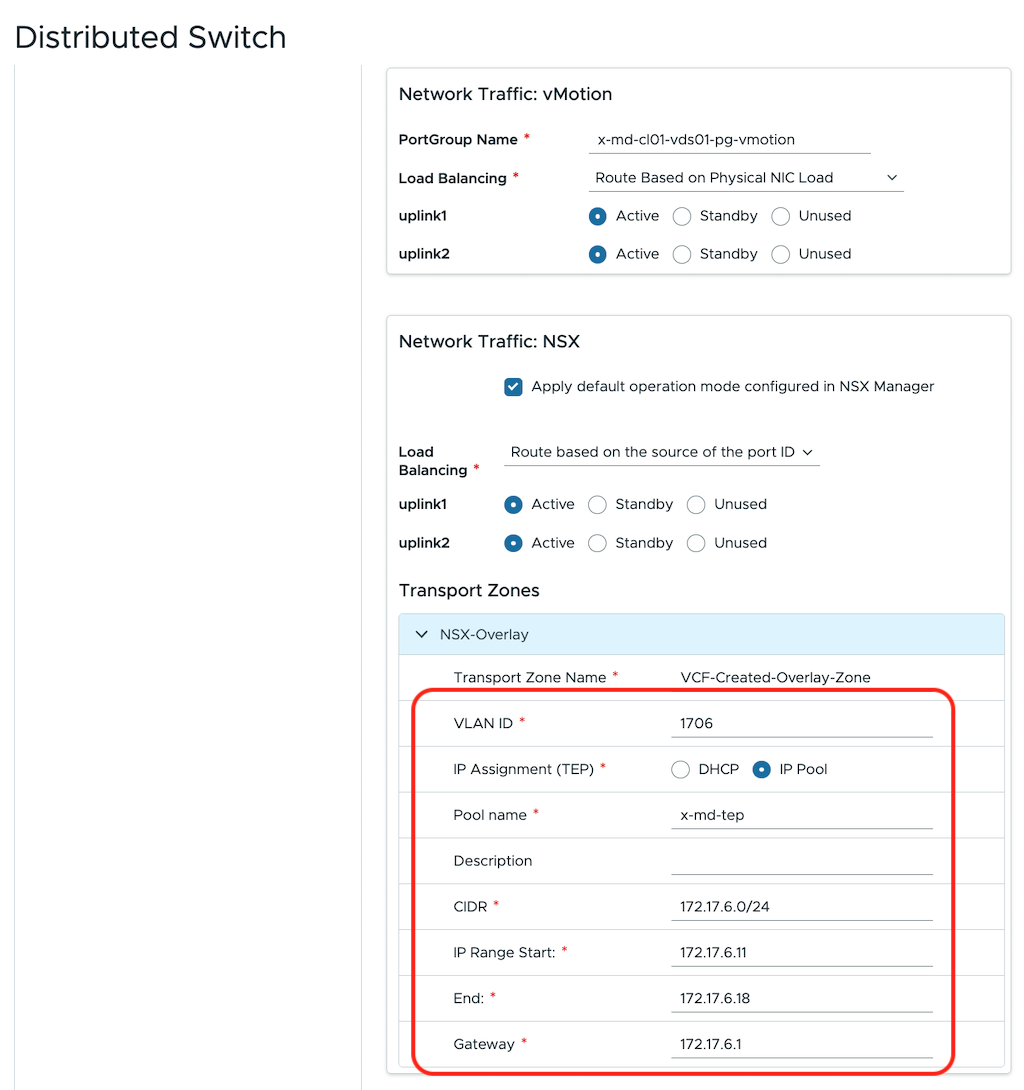Click the Gateway address field

click(802, 1045)
